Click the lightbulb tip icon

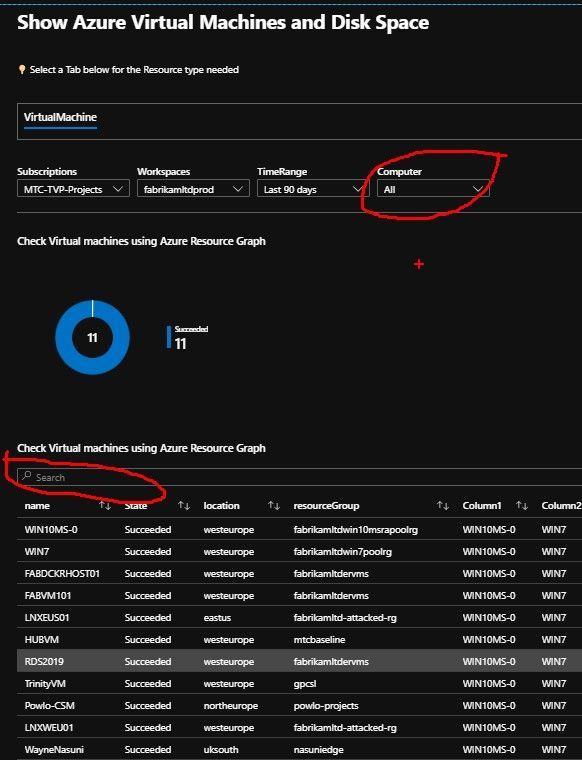(x=22, y=70)
